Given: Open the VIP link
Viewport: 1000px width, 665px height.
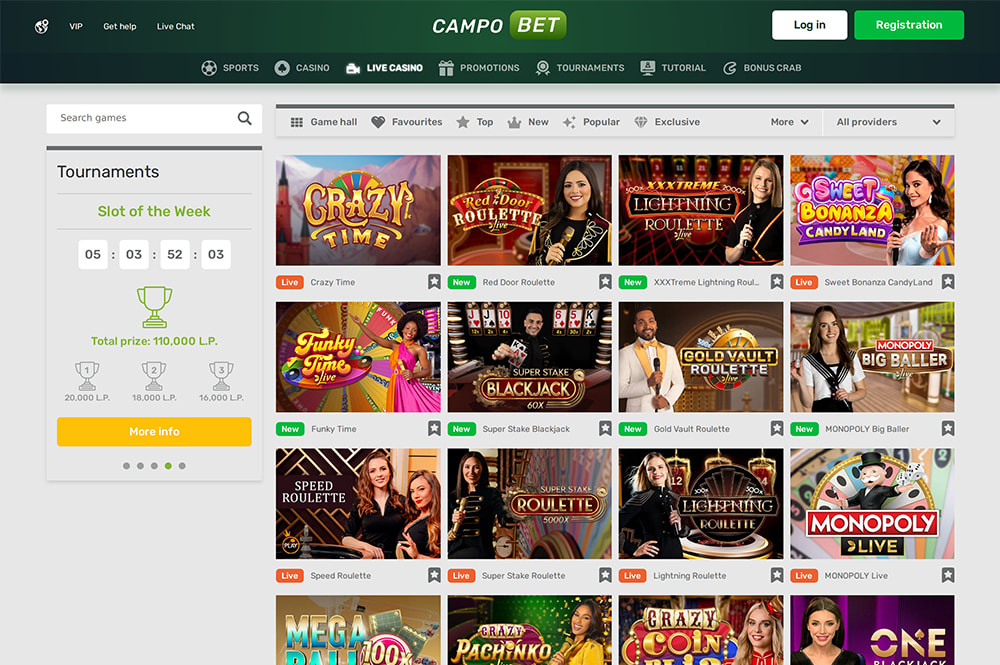Looking at the screenshot, I should pos(76,26).
